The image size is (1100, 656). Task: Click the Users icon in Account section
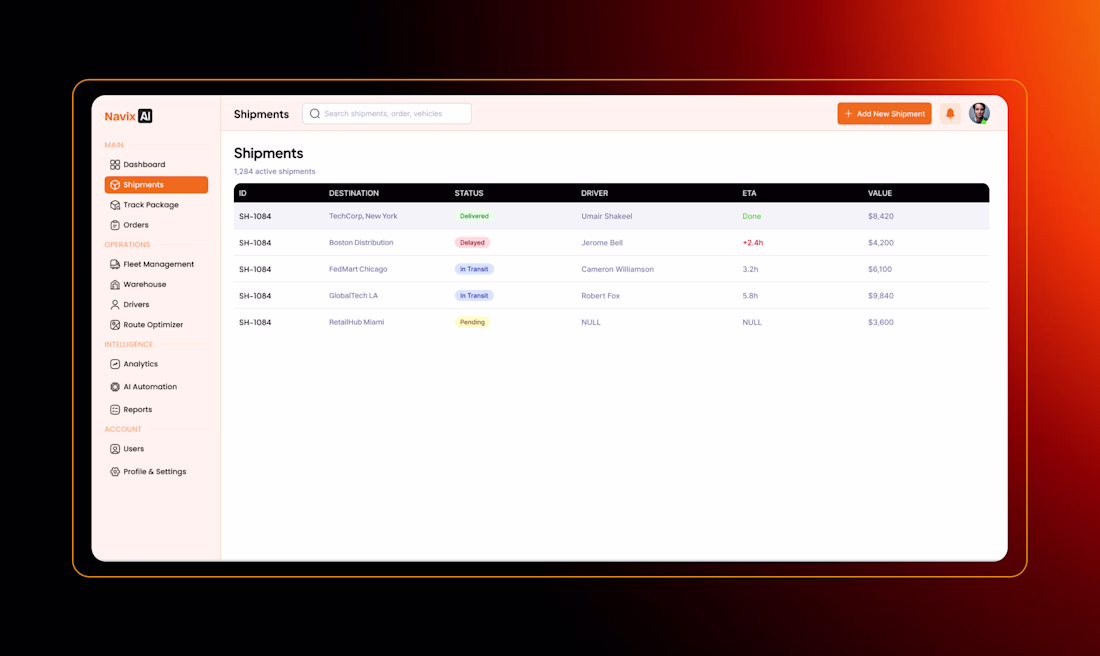115,449
